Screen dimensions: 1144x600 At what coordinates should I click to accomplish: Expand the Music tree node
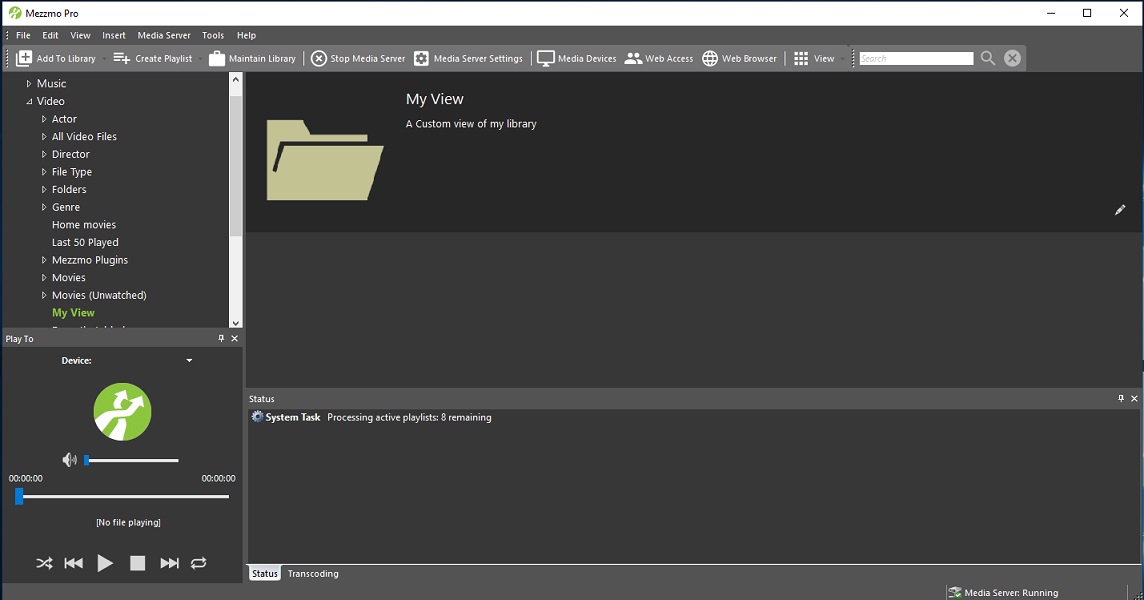29,84
